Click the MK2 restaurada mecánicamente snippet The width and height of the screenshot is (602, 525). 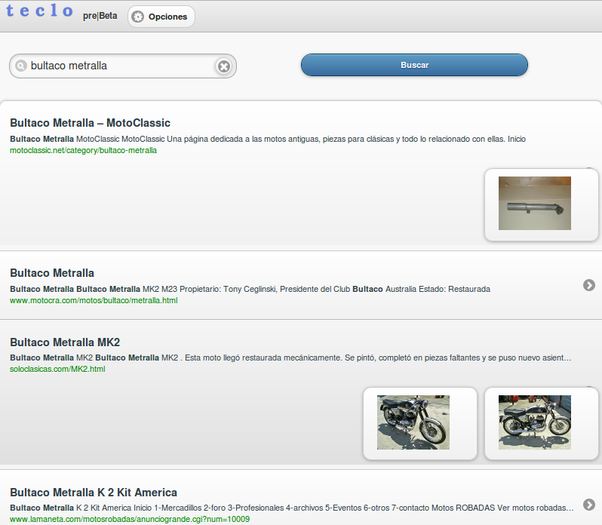tap(291, 358)
